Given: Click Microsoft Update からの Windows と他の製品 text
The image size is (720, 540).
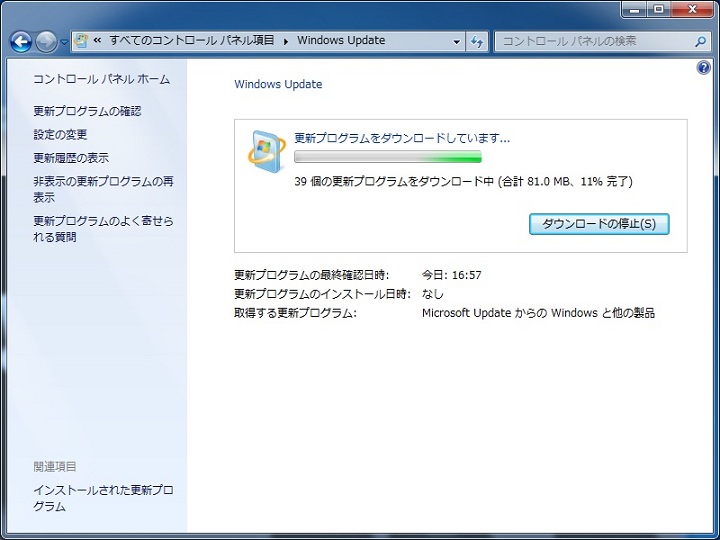Looking at the screenshot, I should (538, 313).
